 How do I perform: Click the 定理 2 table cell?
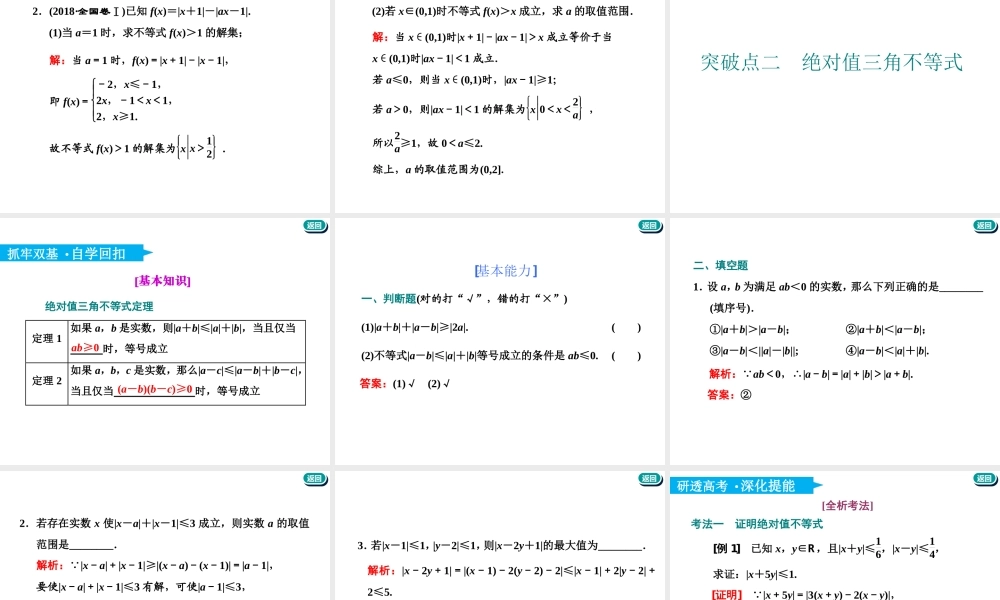(47, 380)
